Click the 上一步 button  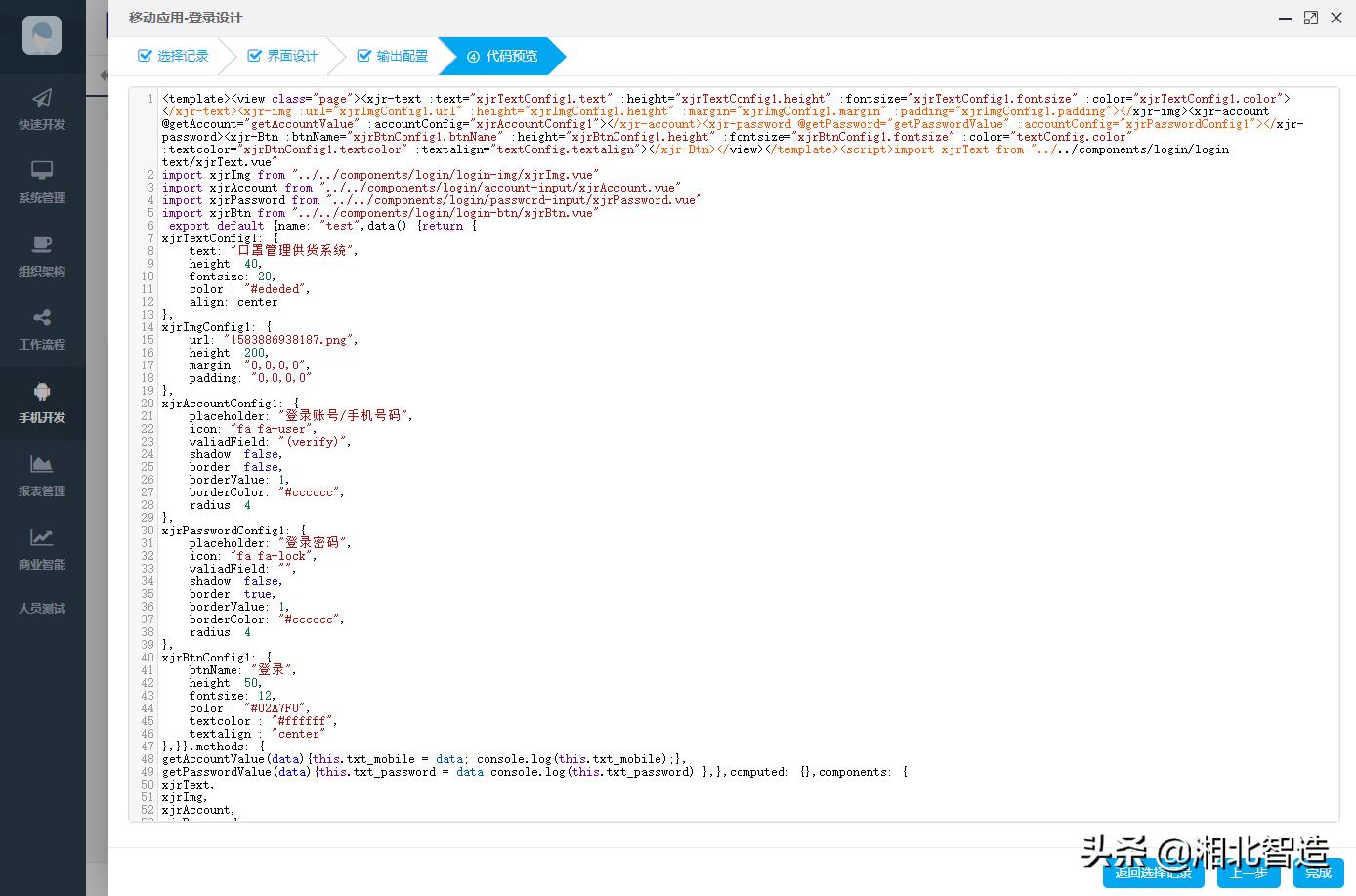1248,874
